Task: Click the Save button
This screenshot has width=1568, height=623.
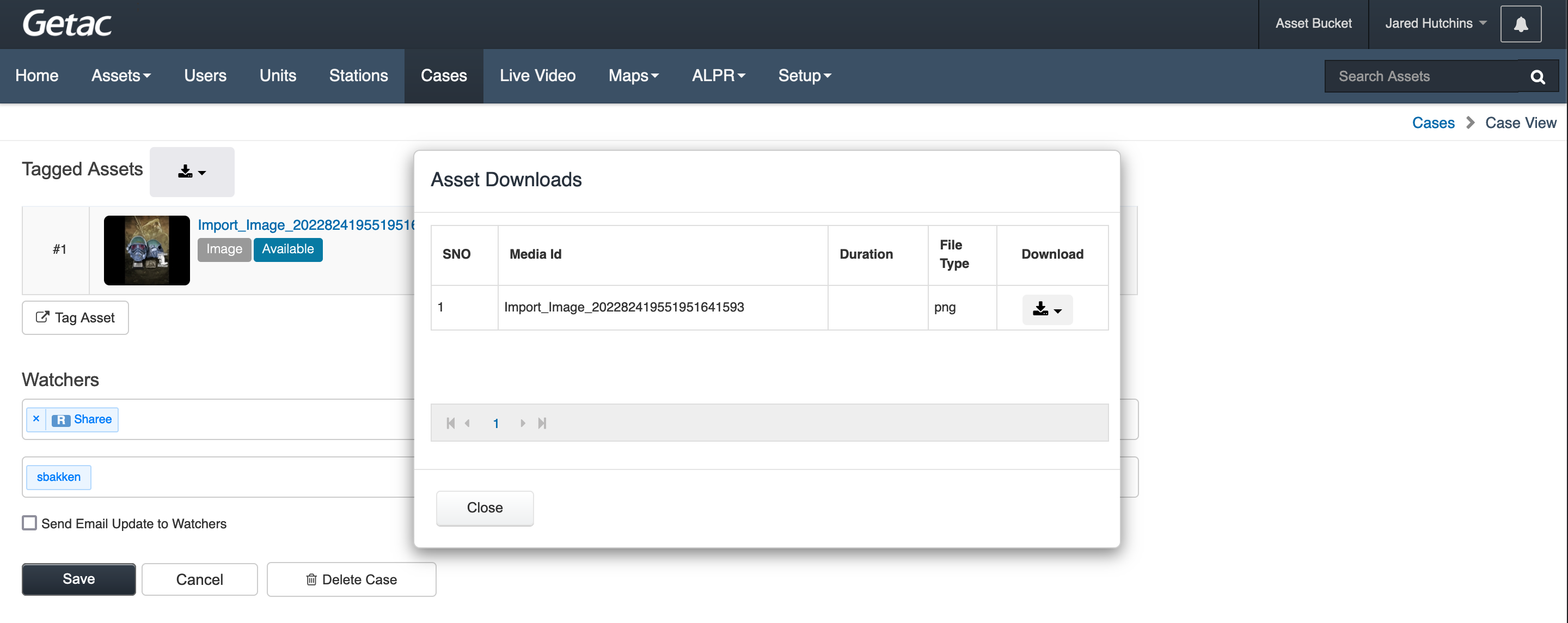Action: coord(78,578)
